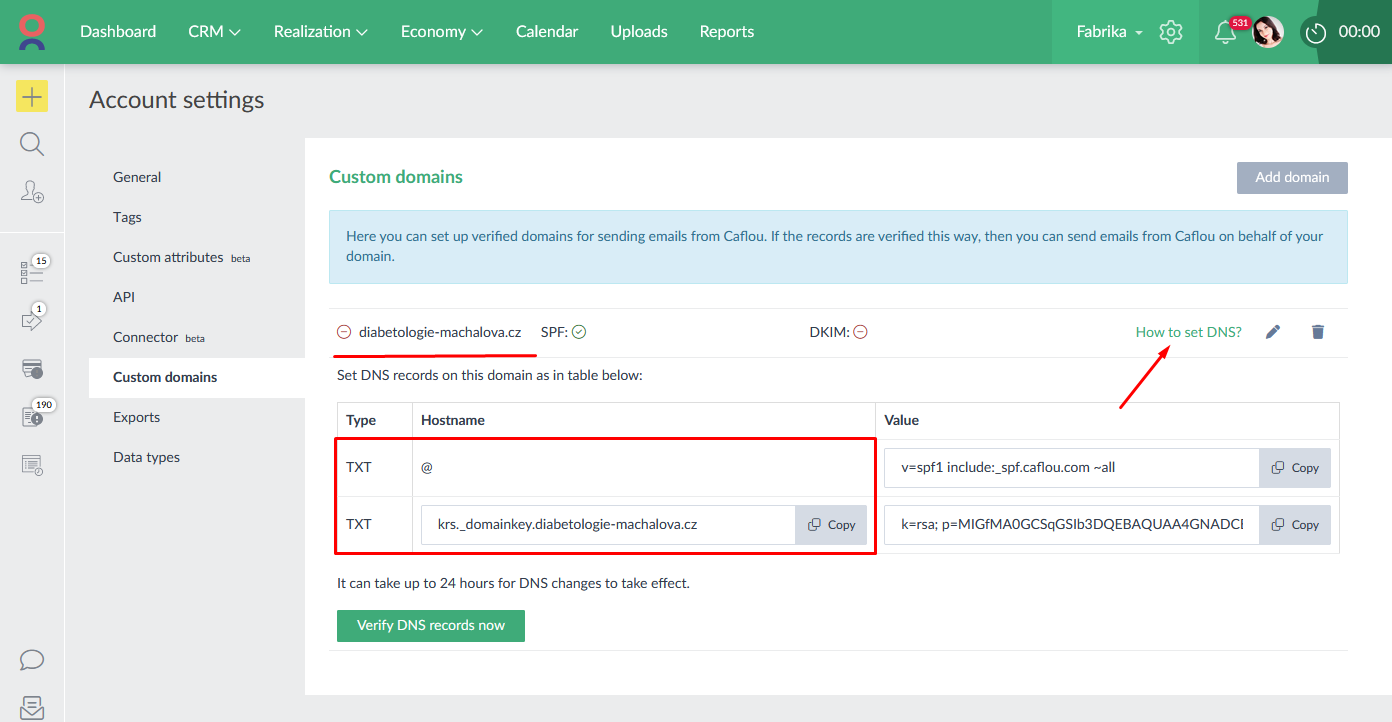Edit domain using the pencil icon

pyautogui.click(x=1273, y=332)
